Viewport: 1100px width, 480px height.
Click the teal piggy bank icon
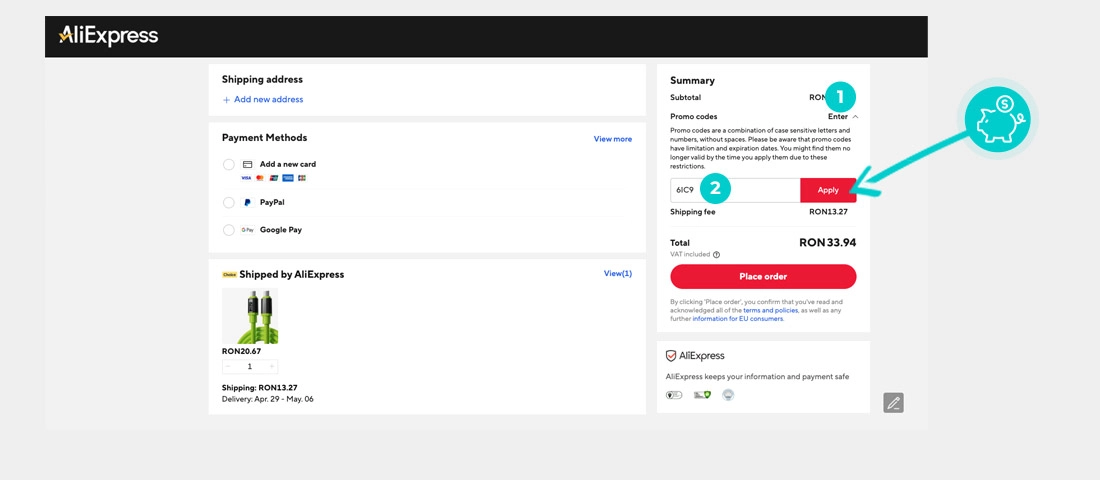tap(997, 119)
